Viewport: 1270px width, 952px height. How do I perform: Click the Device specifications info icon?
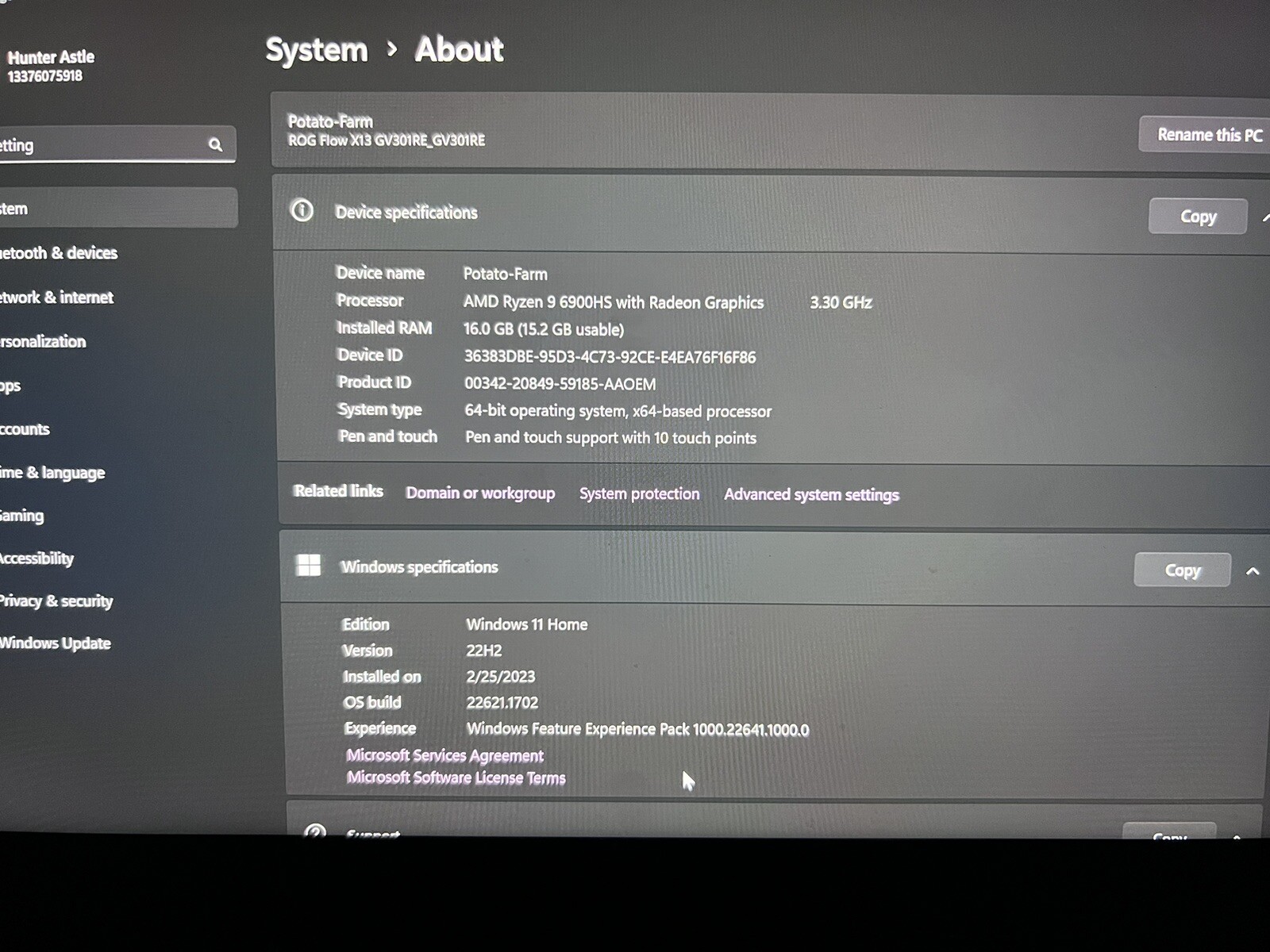tap(302, 210)
